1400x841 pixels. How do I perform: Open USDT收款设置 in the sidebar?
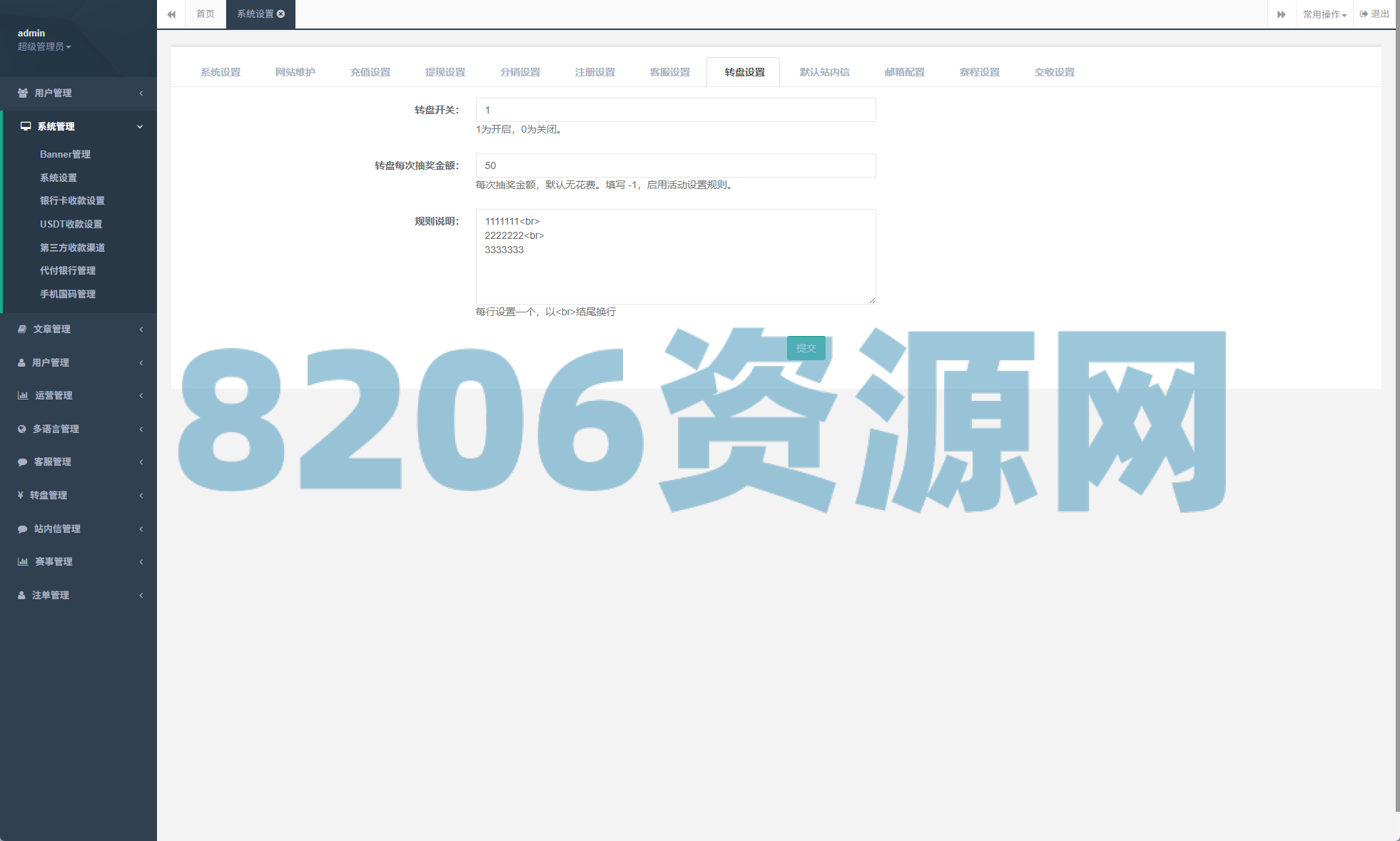pyautogui.click(x=71, y=224)
